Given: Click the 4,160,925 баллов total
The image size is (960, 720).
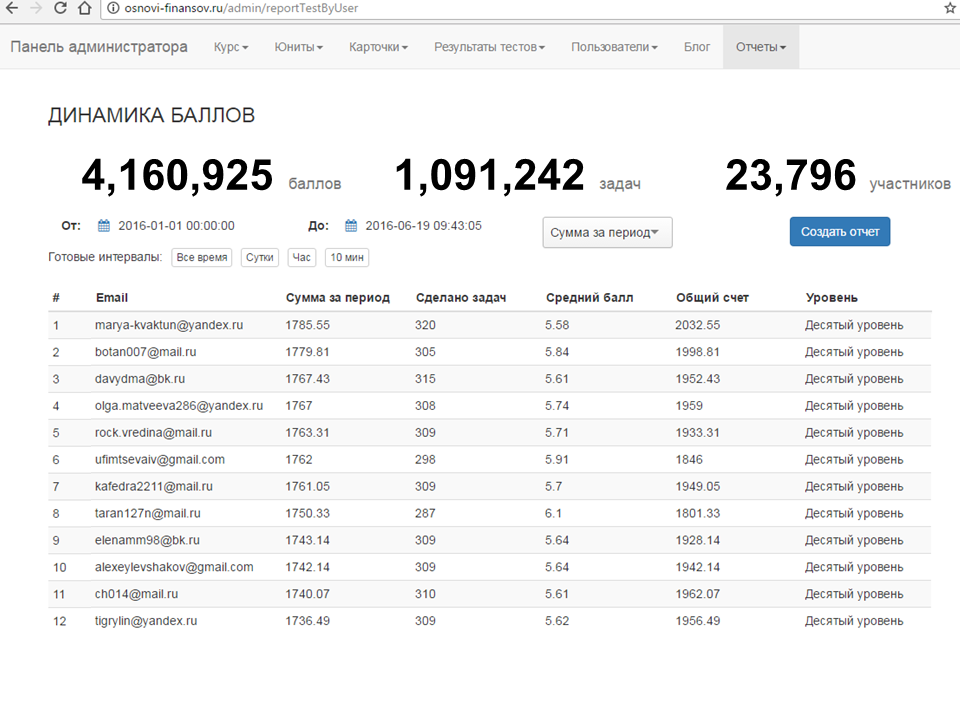Looking at the screenshot, I should [x=211, y=176].
